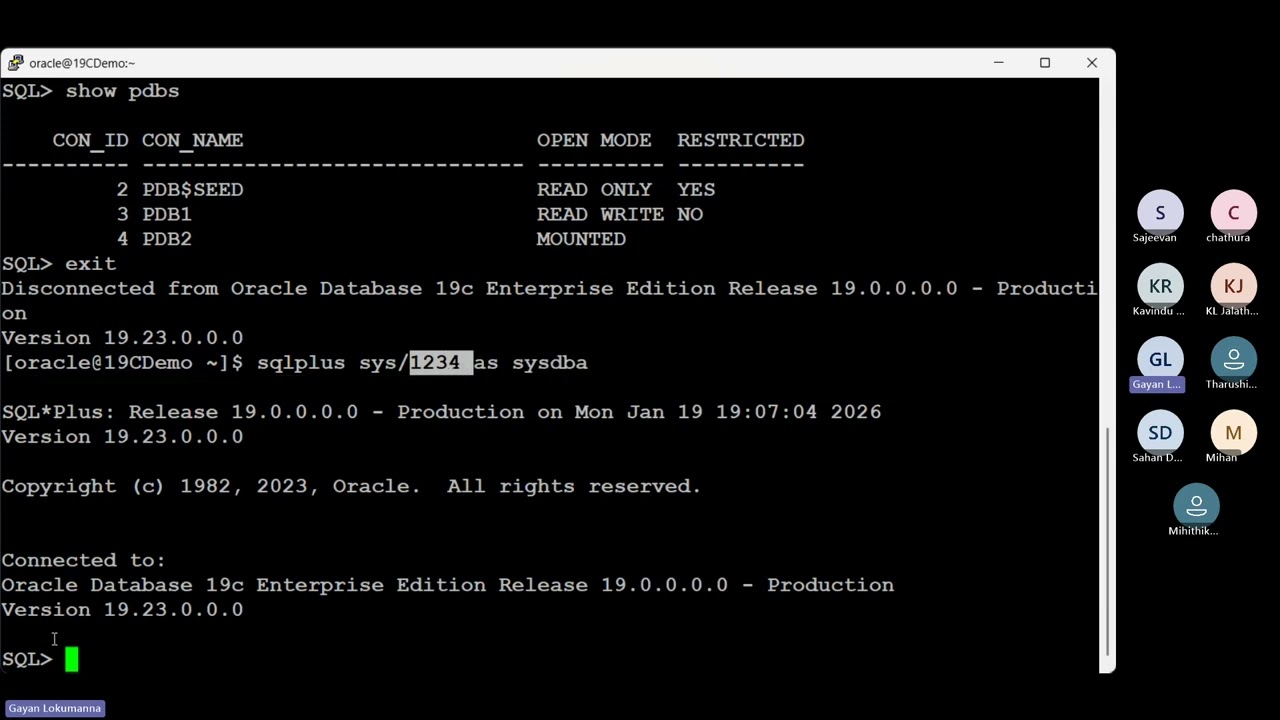
Task: Click the 'exit' command text
Action: click(90, 264)
